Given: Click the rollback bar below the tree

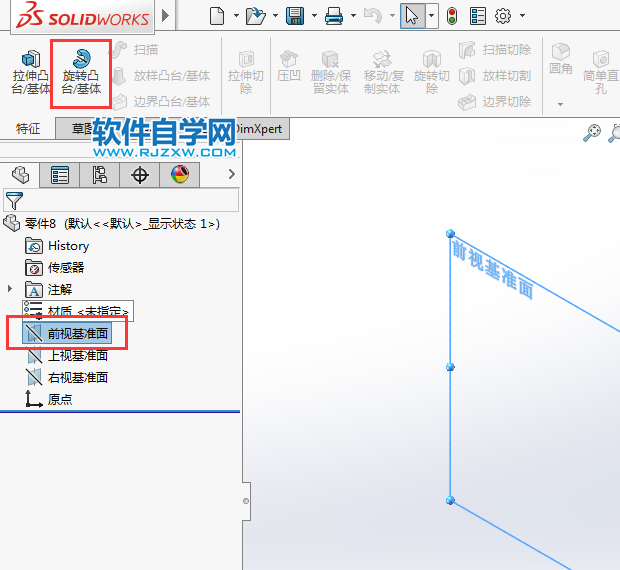Looking at the screenshot, I should pyautogui.click(x=120, y=412).
